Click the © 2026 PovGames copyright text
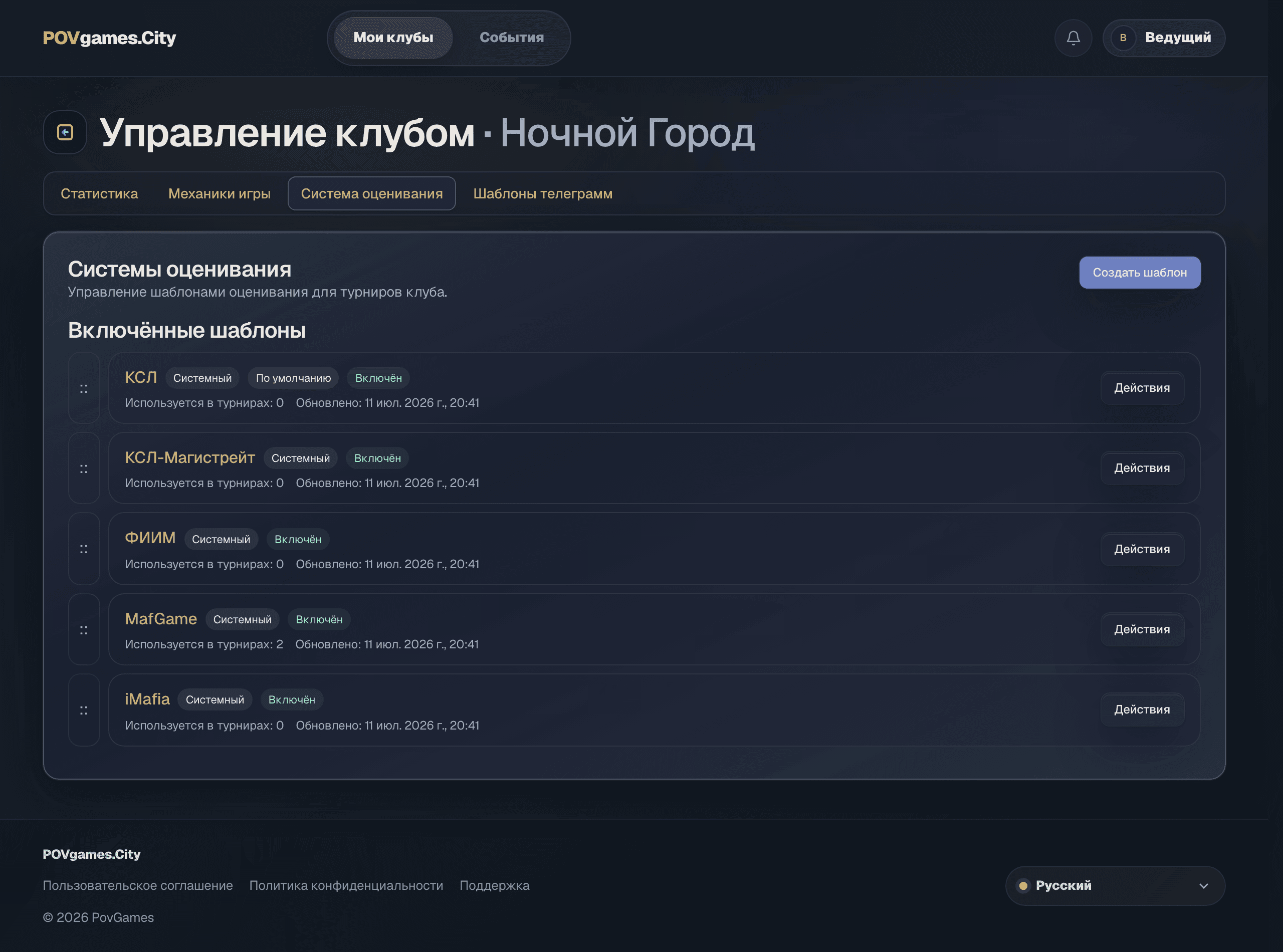Viewport: 1283px width, 952px height. click(99, 917)
